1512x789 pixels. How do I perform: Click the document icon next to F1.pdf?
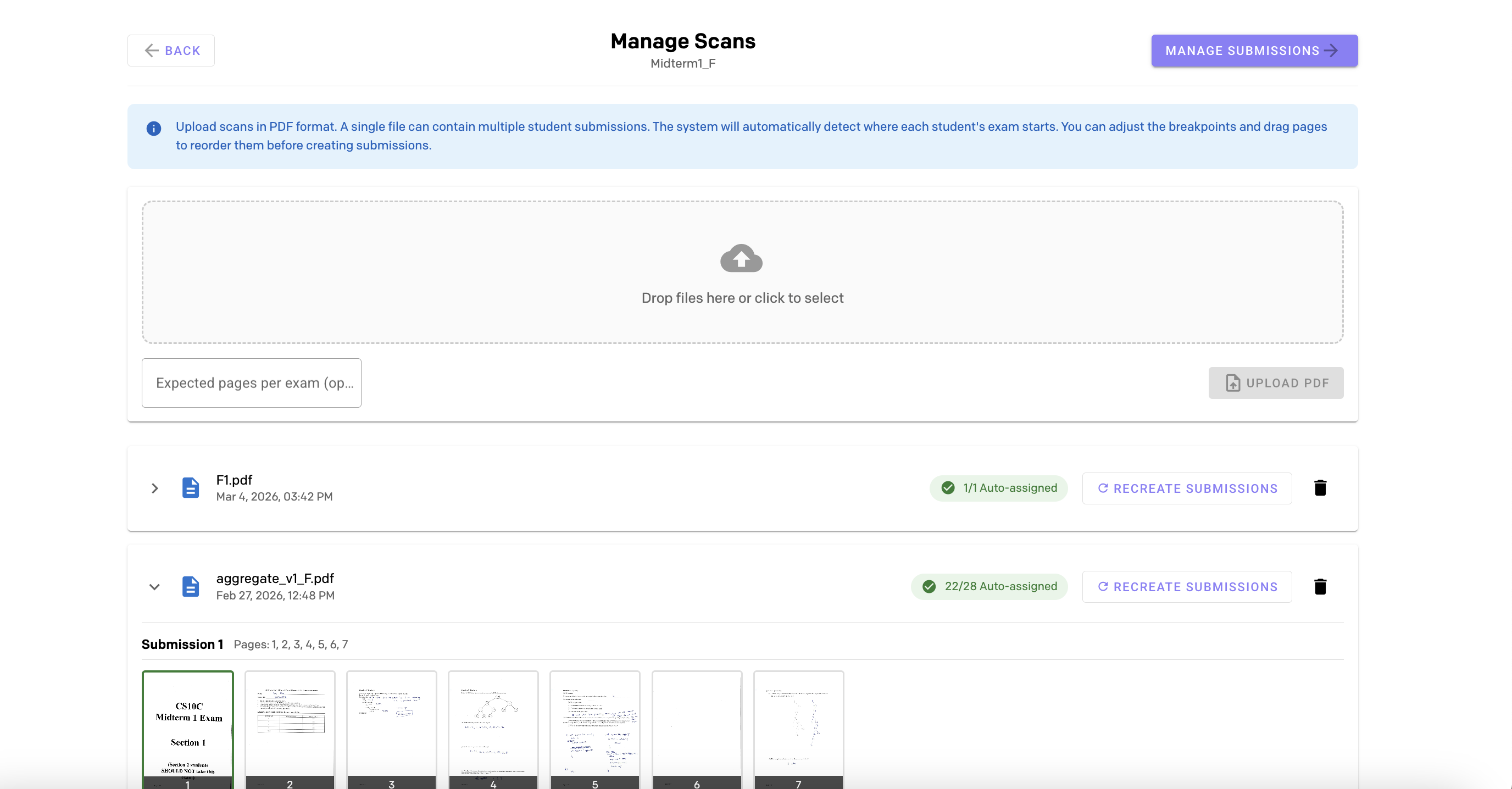tap(191, 488)
